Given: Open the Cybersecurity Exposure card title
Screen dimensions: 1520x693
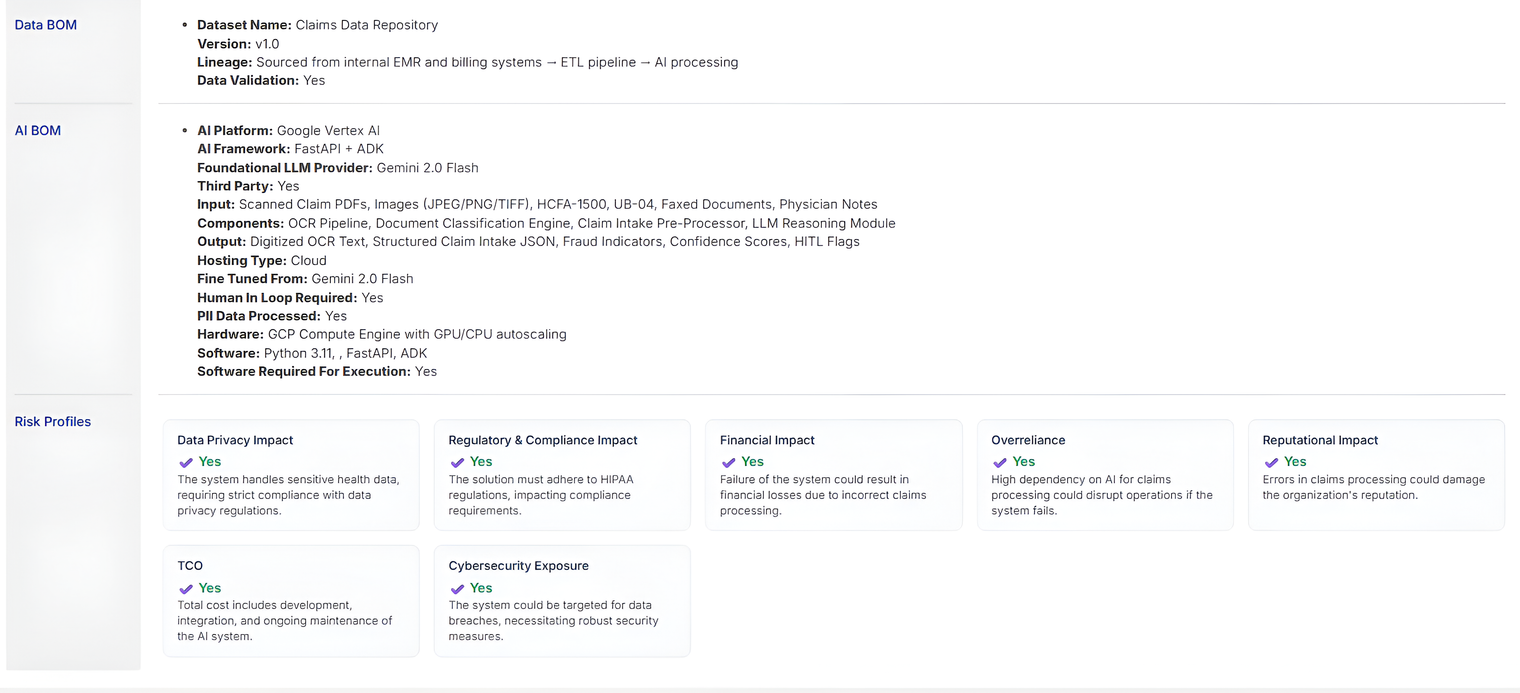Looking at the screenshot, I should click(x=518, y=566).
